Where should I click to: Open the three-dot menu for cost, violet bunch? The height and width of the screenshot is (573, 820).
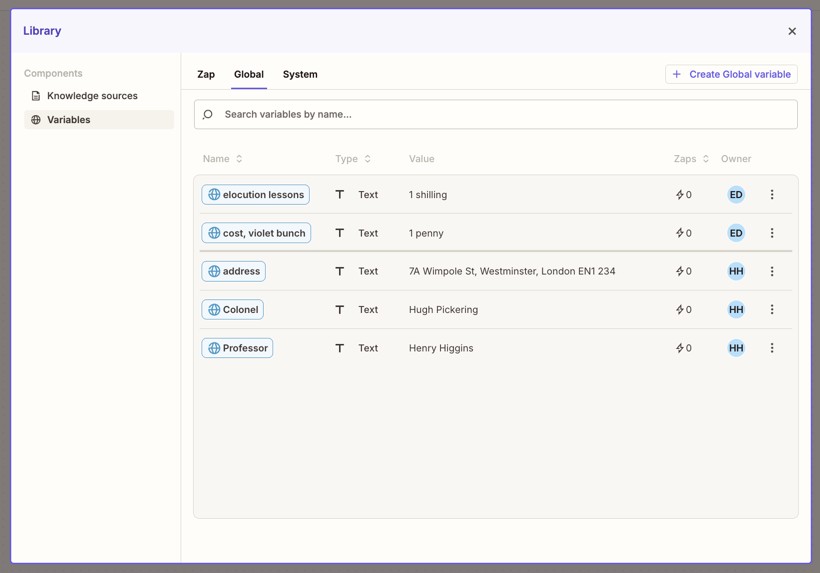click(772, 233)
